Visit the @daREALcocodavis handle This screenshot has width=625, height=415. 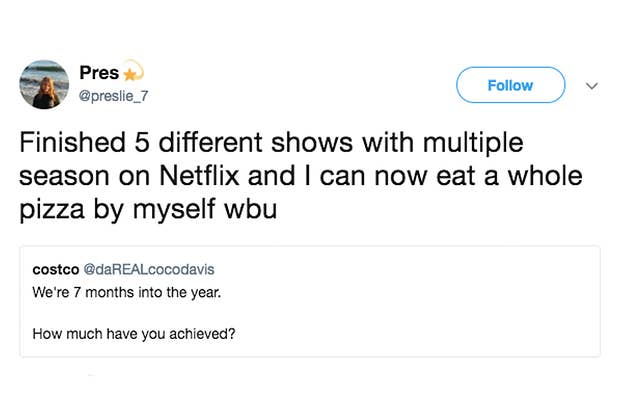[x=150, y=269]
